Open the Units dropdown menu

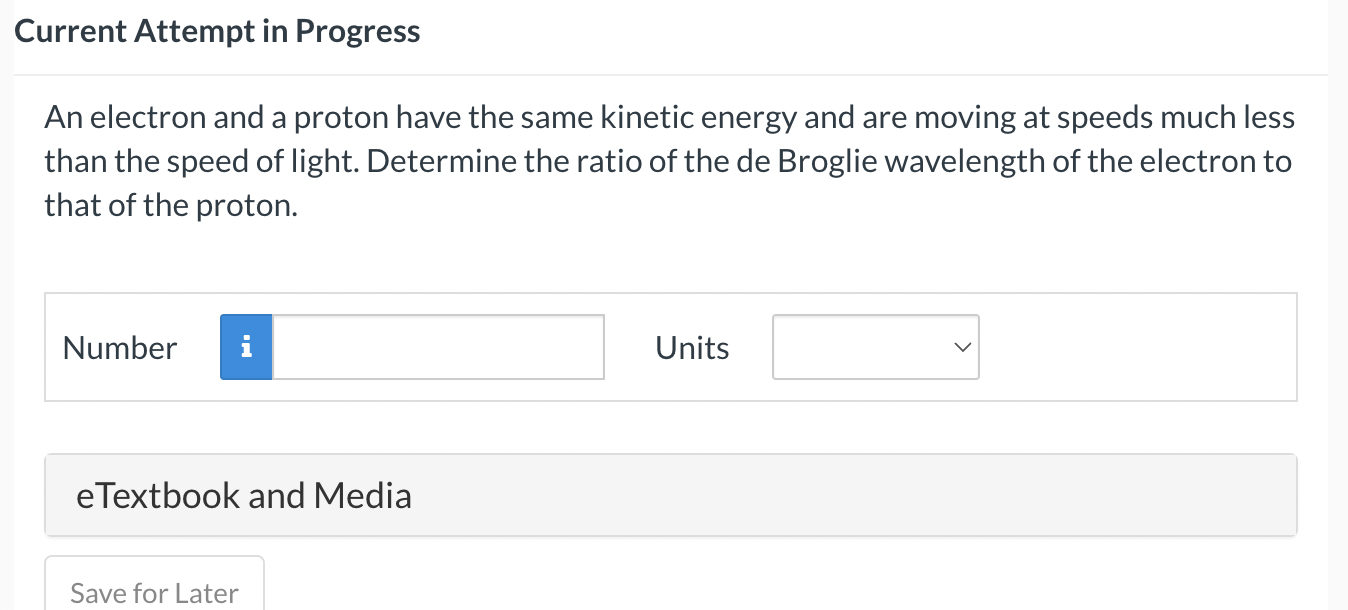coord(875,347)
